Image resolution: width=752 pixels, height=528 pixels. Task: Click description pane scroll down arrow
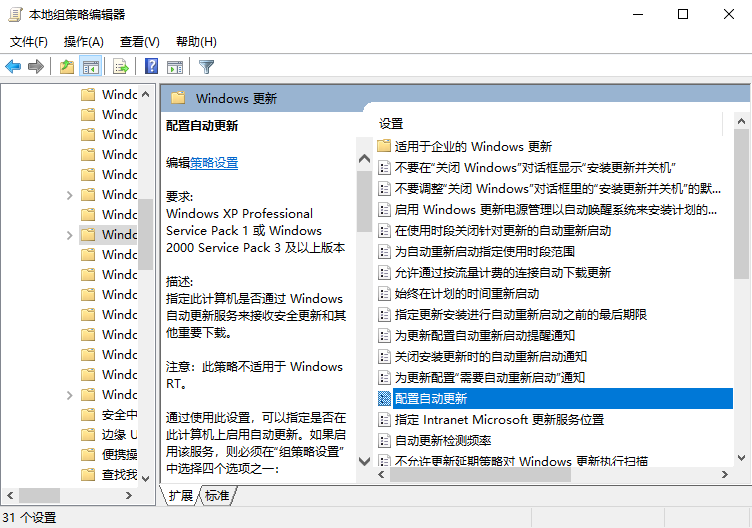(x=364, y=461)
